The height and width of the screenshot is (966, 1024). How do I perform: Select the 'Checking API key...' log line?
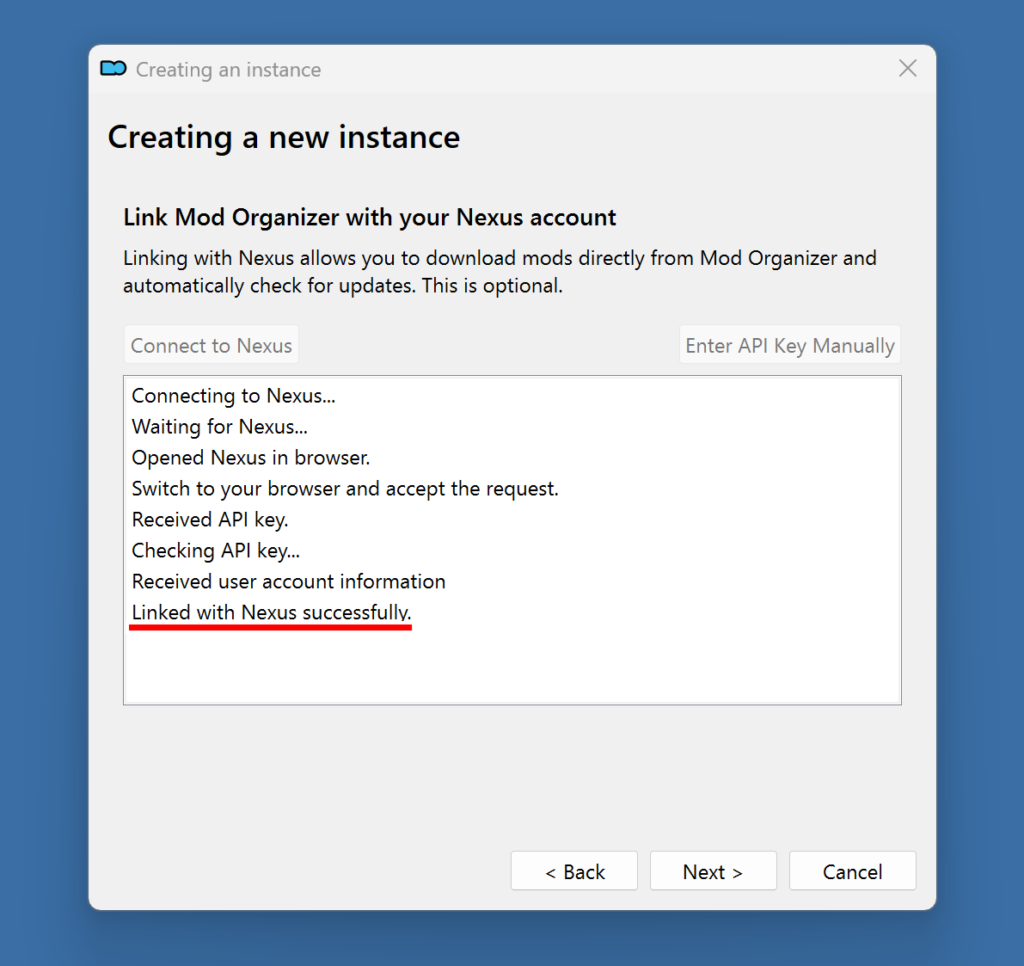click(215, 551)
